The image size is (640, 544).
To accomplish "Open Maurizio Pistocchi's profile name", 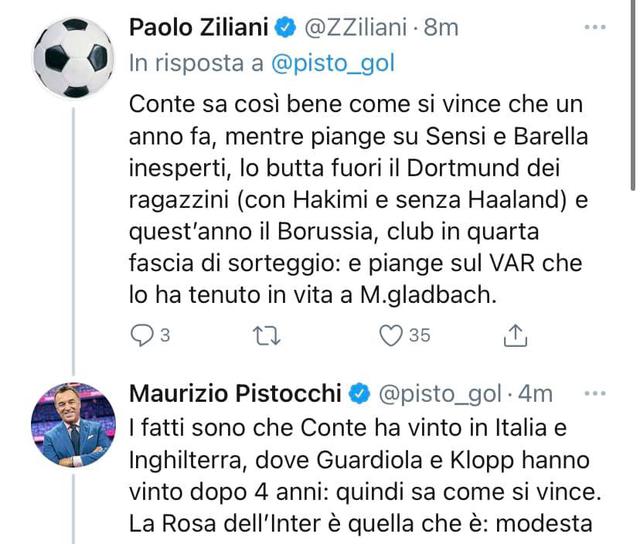I will click(x=235, y=394).
